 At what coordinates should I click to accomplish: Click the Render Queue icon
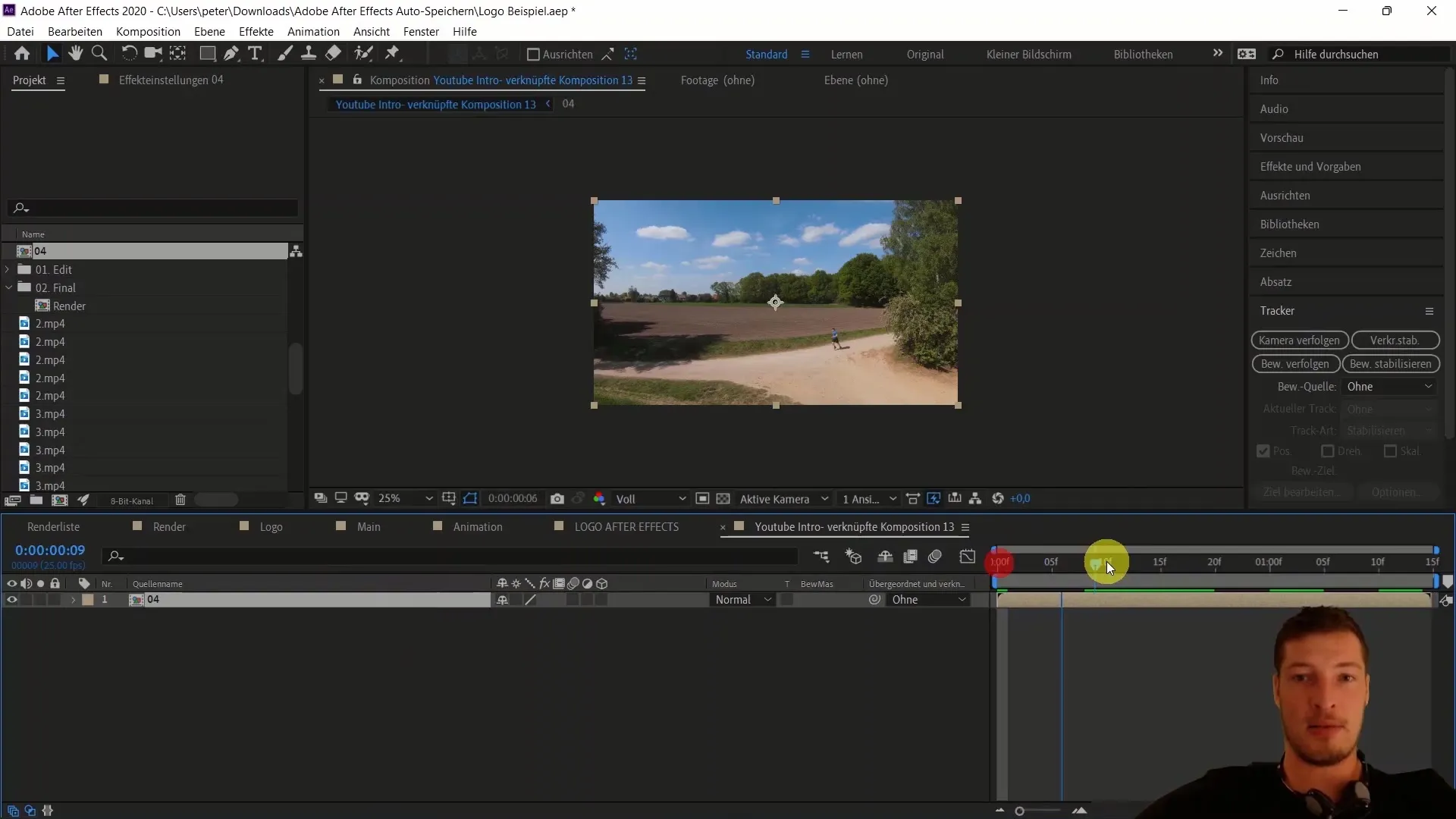click(53, 527)
